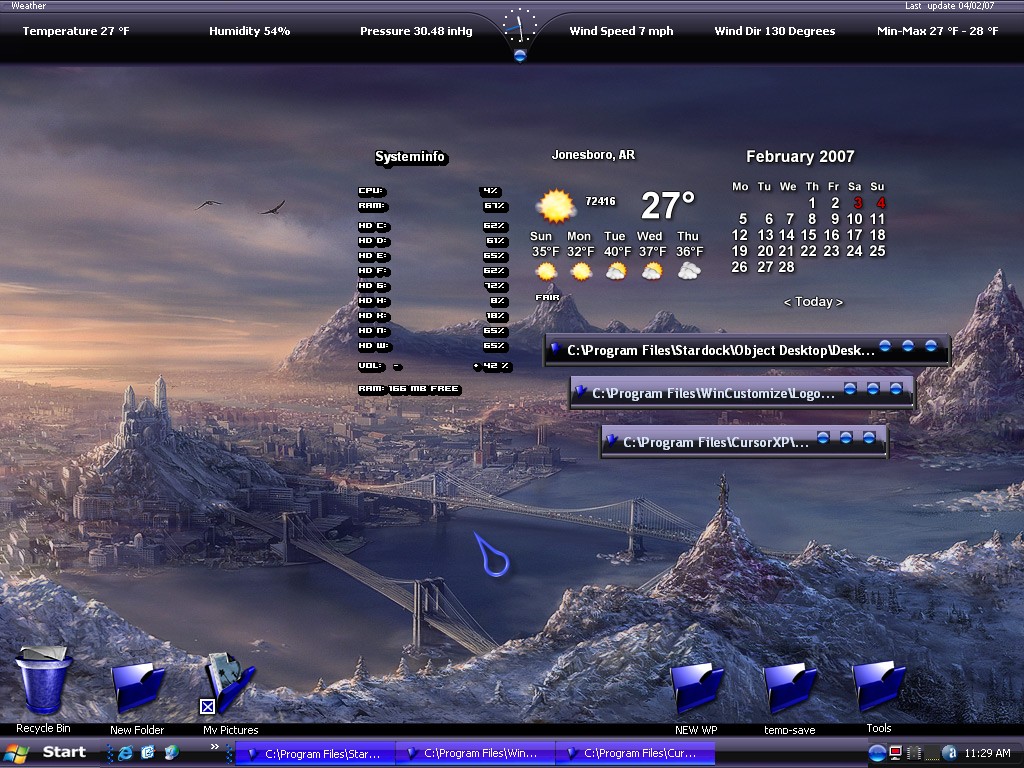
Task: Switch to C:\Program Files\Win... taskbar item
Action: point(475,753)
